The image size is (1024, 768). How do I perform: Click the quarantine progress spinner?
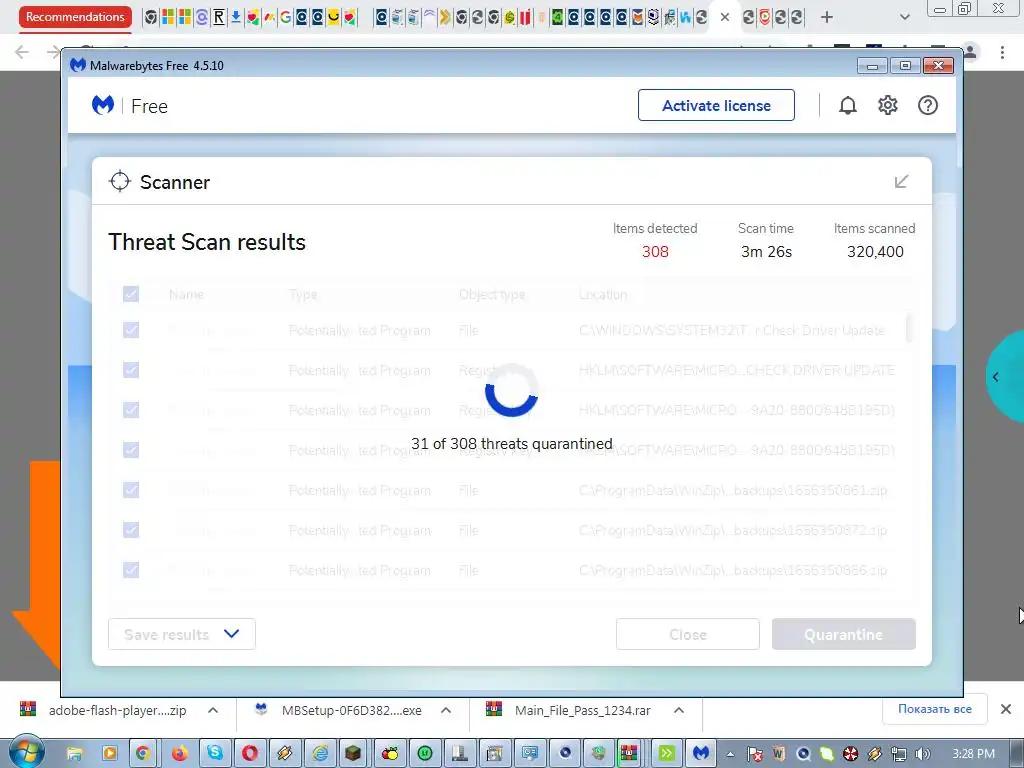tap(511, 391)
